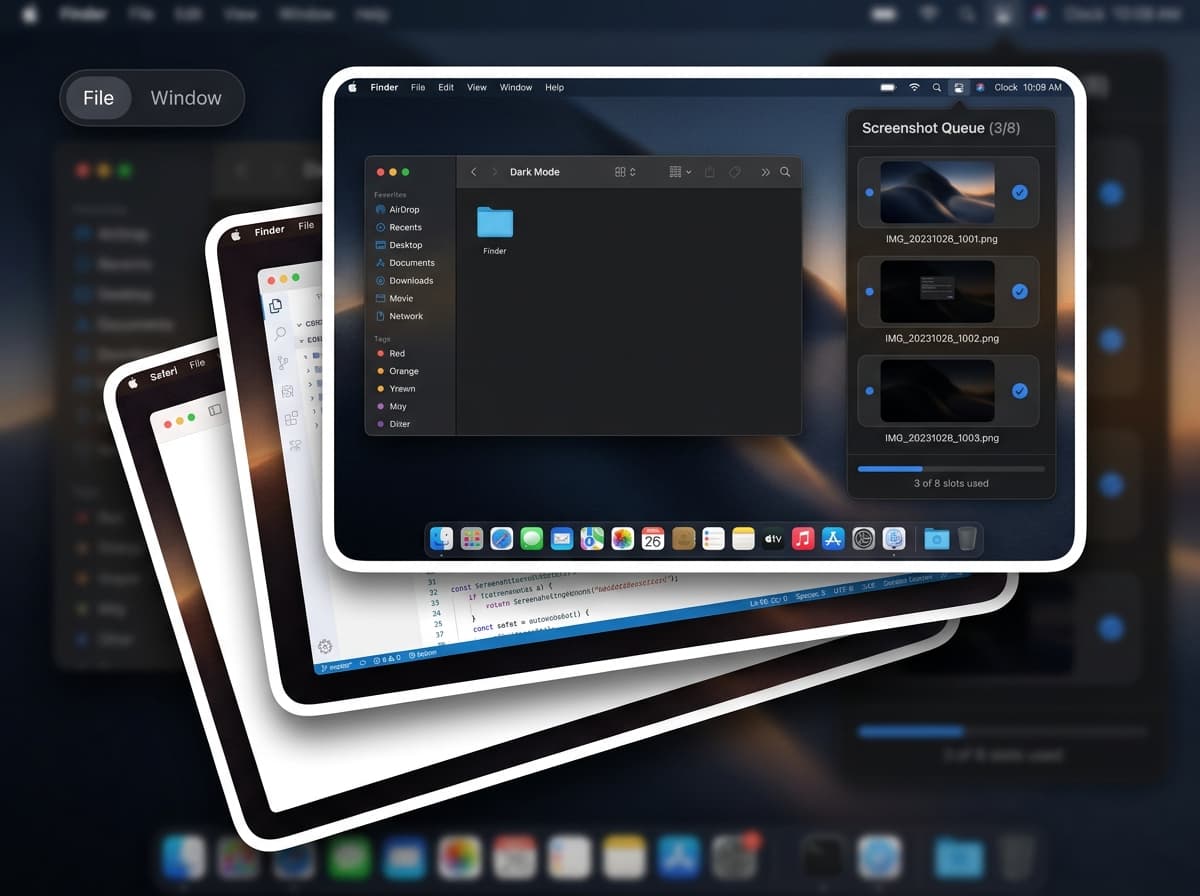The image size is (1200, 896).
Task: Select Documents in the Finder sidebar
Action: pyautogui.click(x=411, y=263)
